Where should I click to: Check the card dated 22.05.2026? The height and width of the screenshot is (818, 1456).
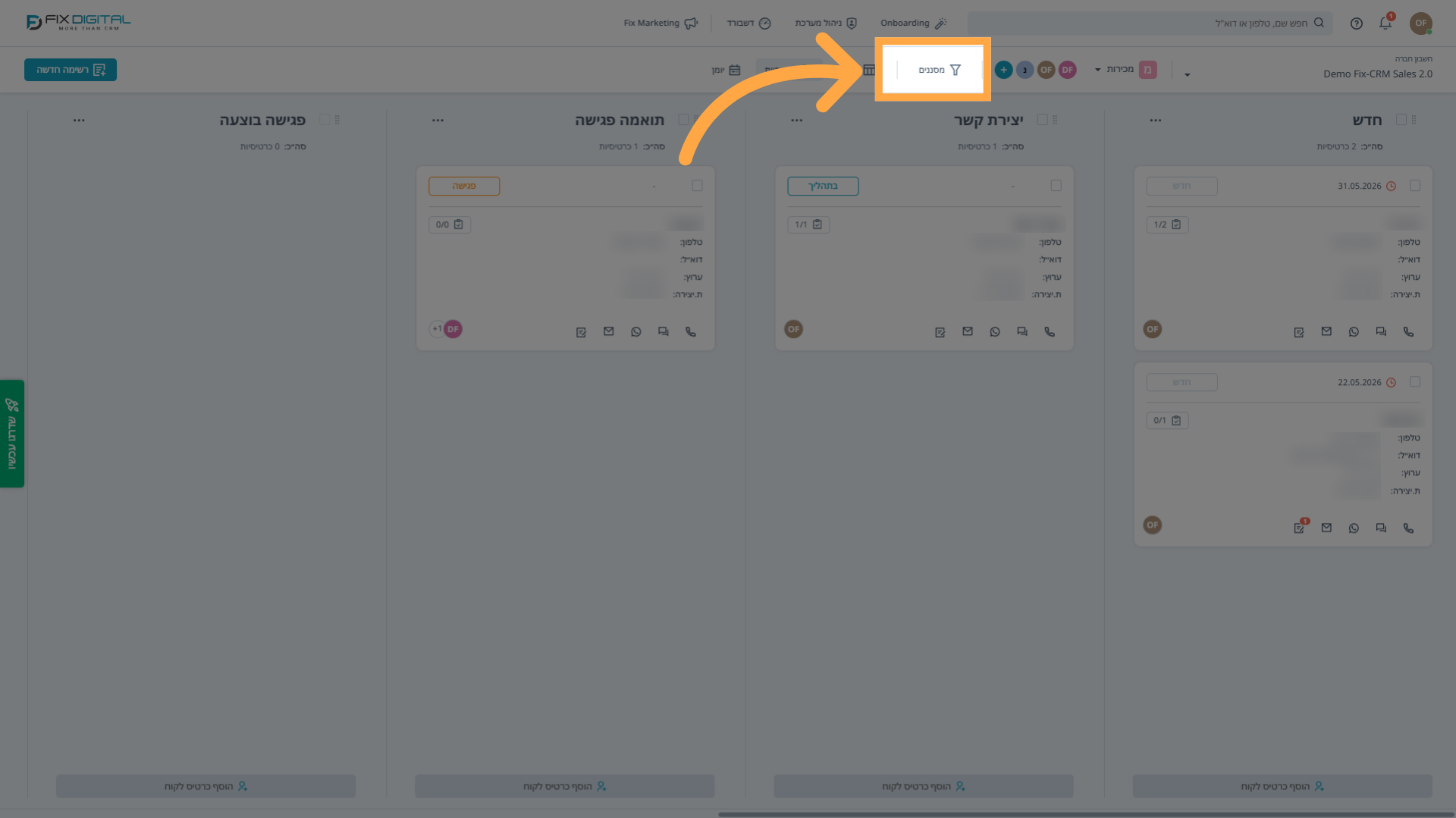pos(1415,382)
